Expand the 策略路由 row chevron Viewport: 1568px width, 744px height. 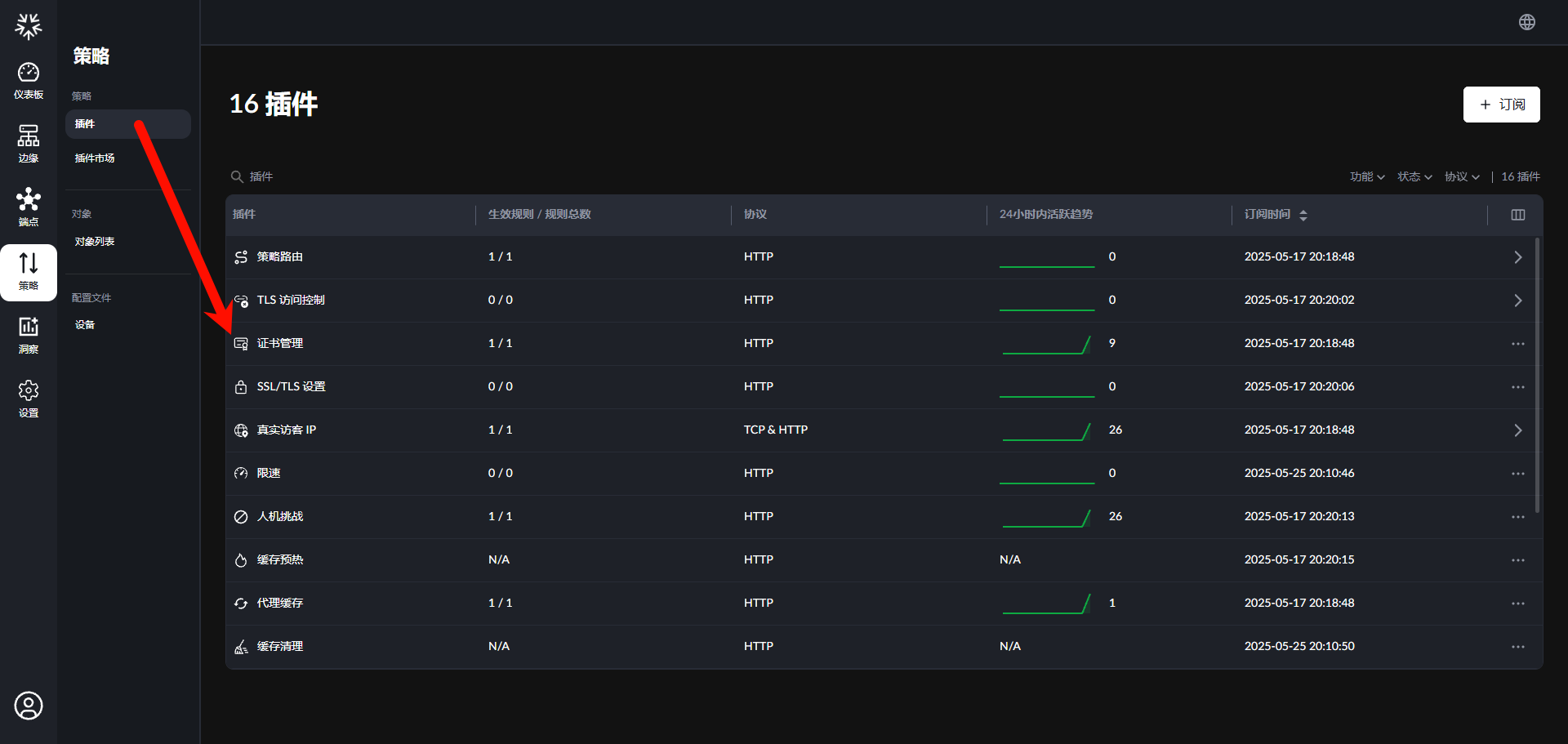(x=1518, y=257)
